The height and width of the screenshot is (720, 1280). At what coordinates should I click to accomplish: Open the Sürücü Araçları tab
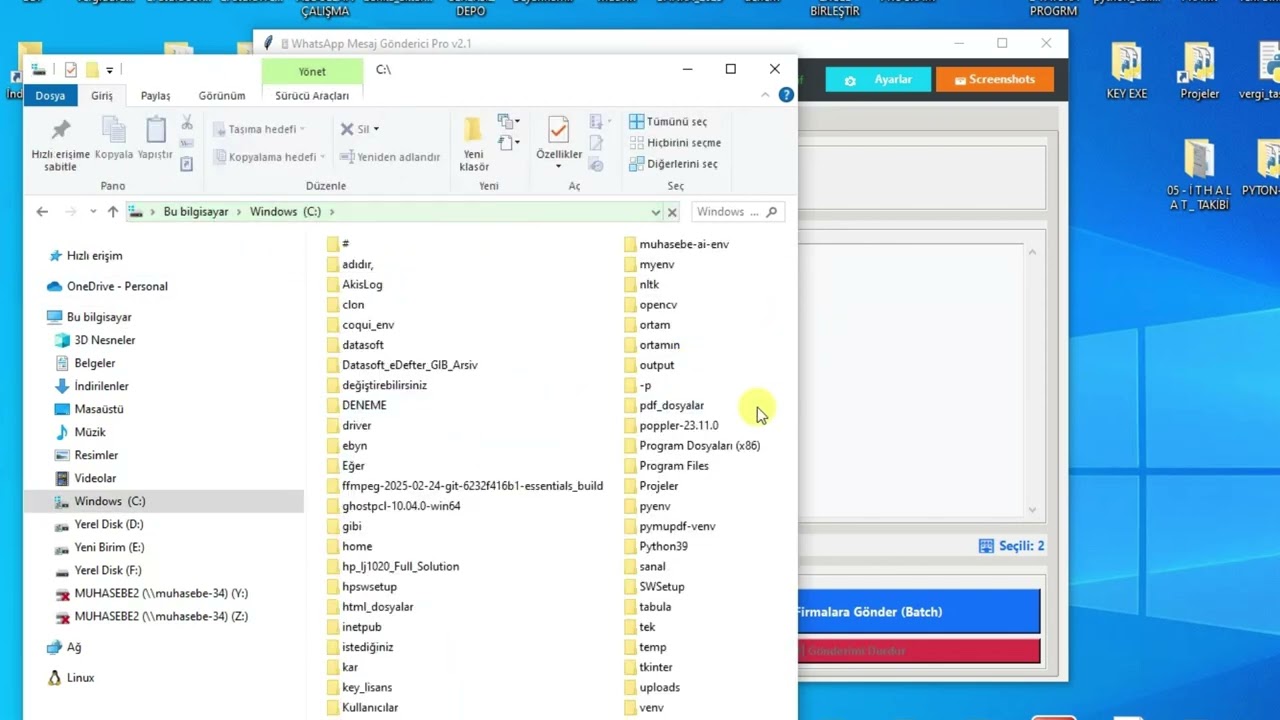click(312, 96)
